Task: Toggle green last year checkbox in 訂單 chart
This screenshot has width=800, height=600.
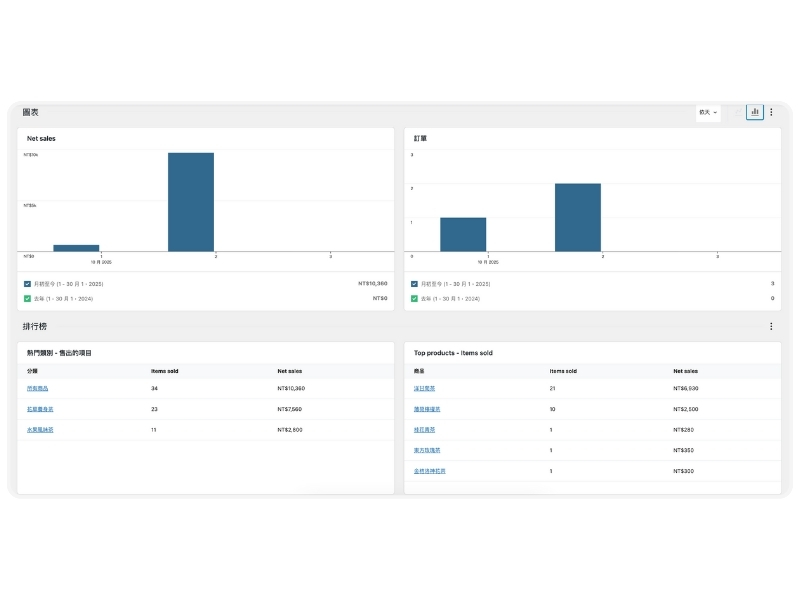Action: point(414,298)
